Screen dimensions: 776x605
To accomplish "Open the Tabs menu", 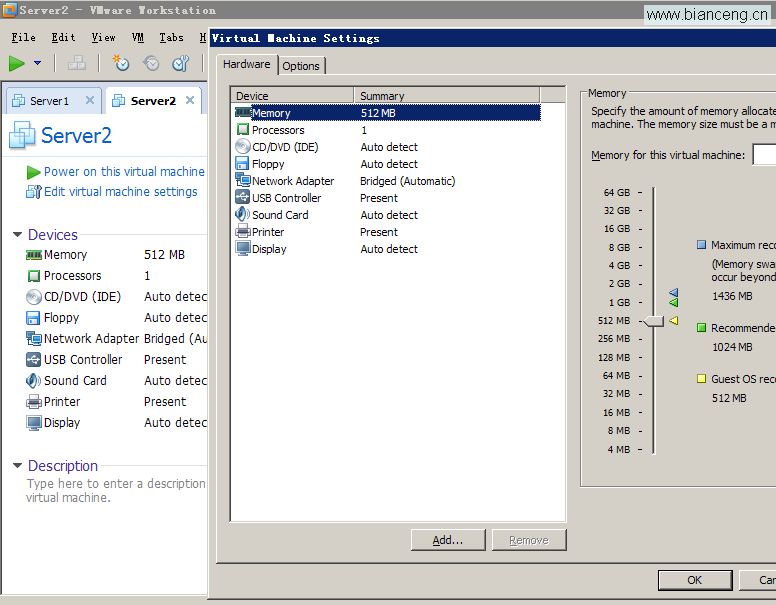I will pyautogui.click(x=171, y=38).
